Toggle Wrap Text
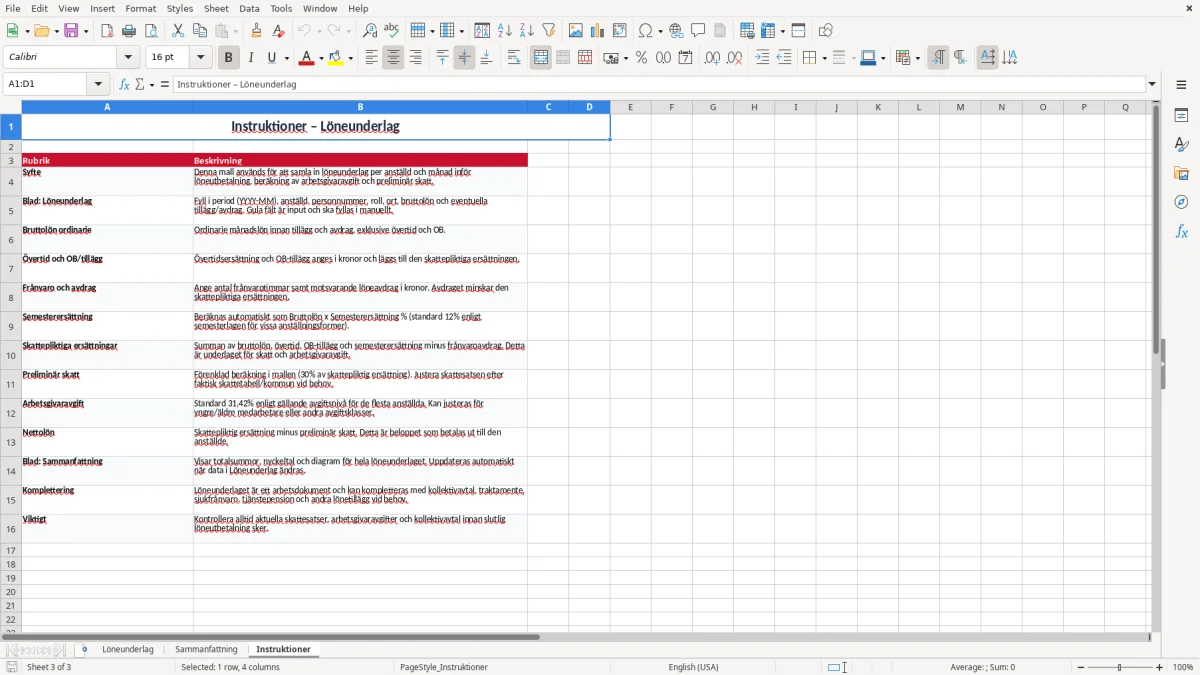Viewport: 1200px width, 675px height. point(514,58)
